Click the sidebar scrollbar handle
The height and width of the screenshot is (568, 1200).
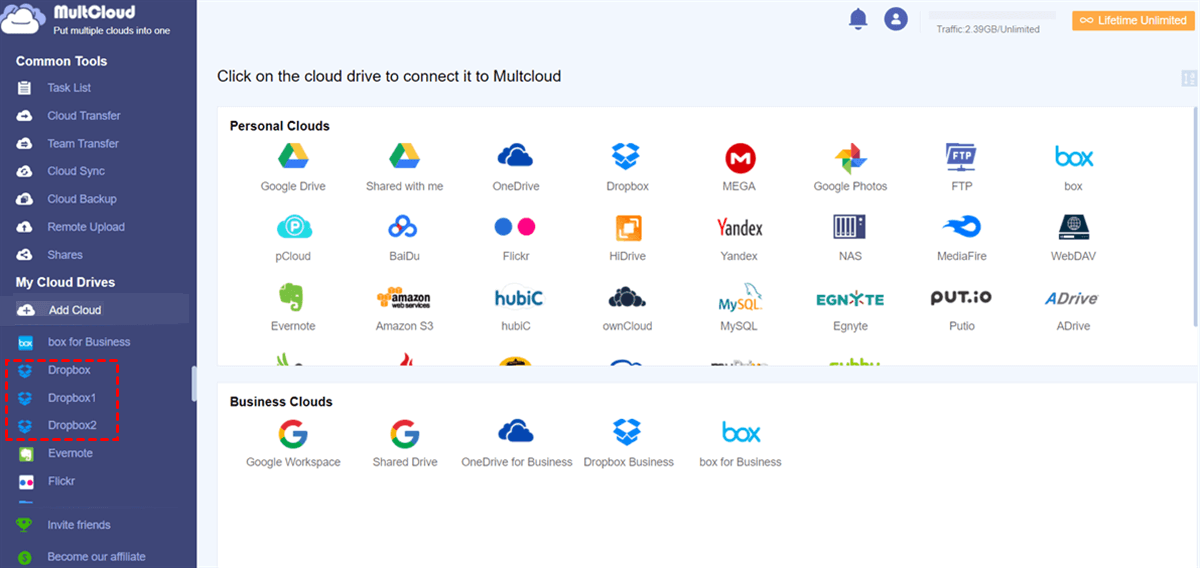[194, 384]
